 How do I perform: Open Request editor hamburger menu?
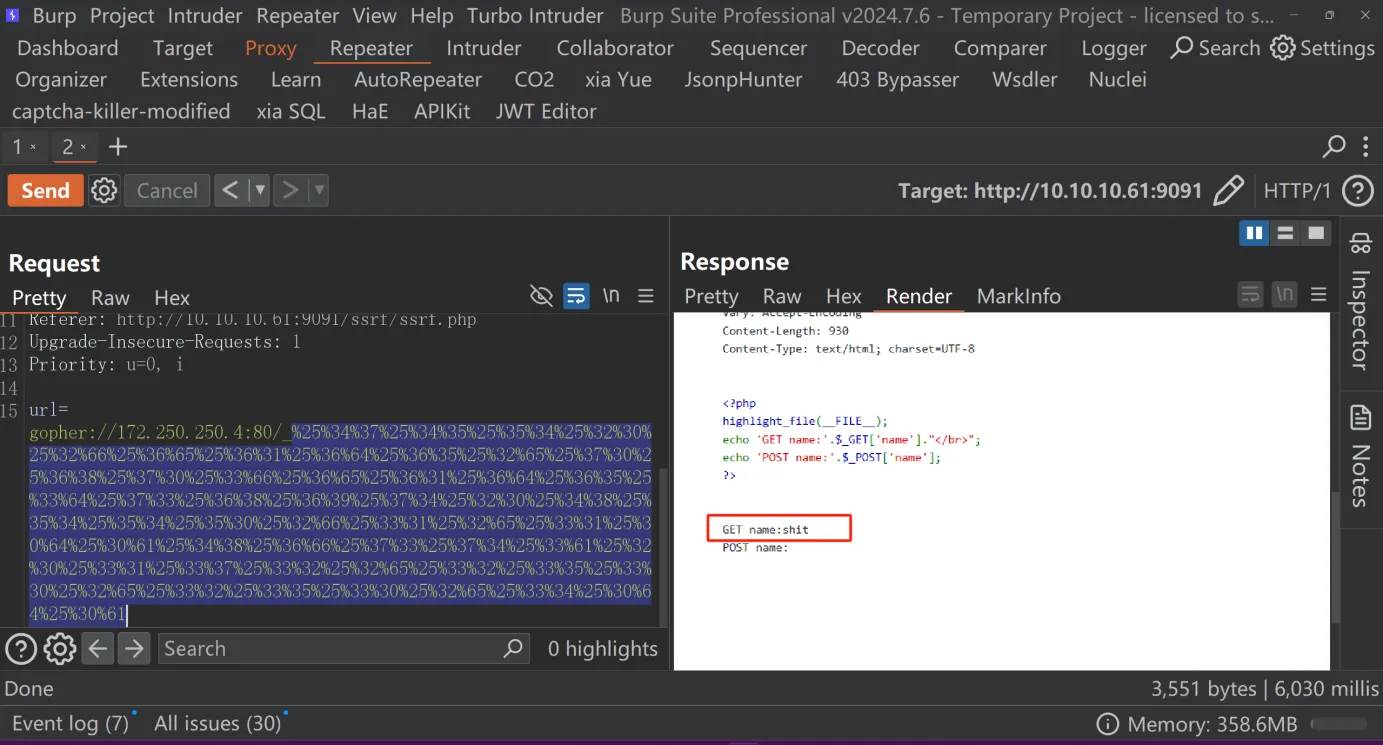pos(646,295)
